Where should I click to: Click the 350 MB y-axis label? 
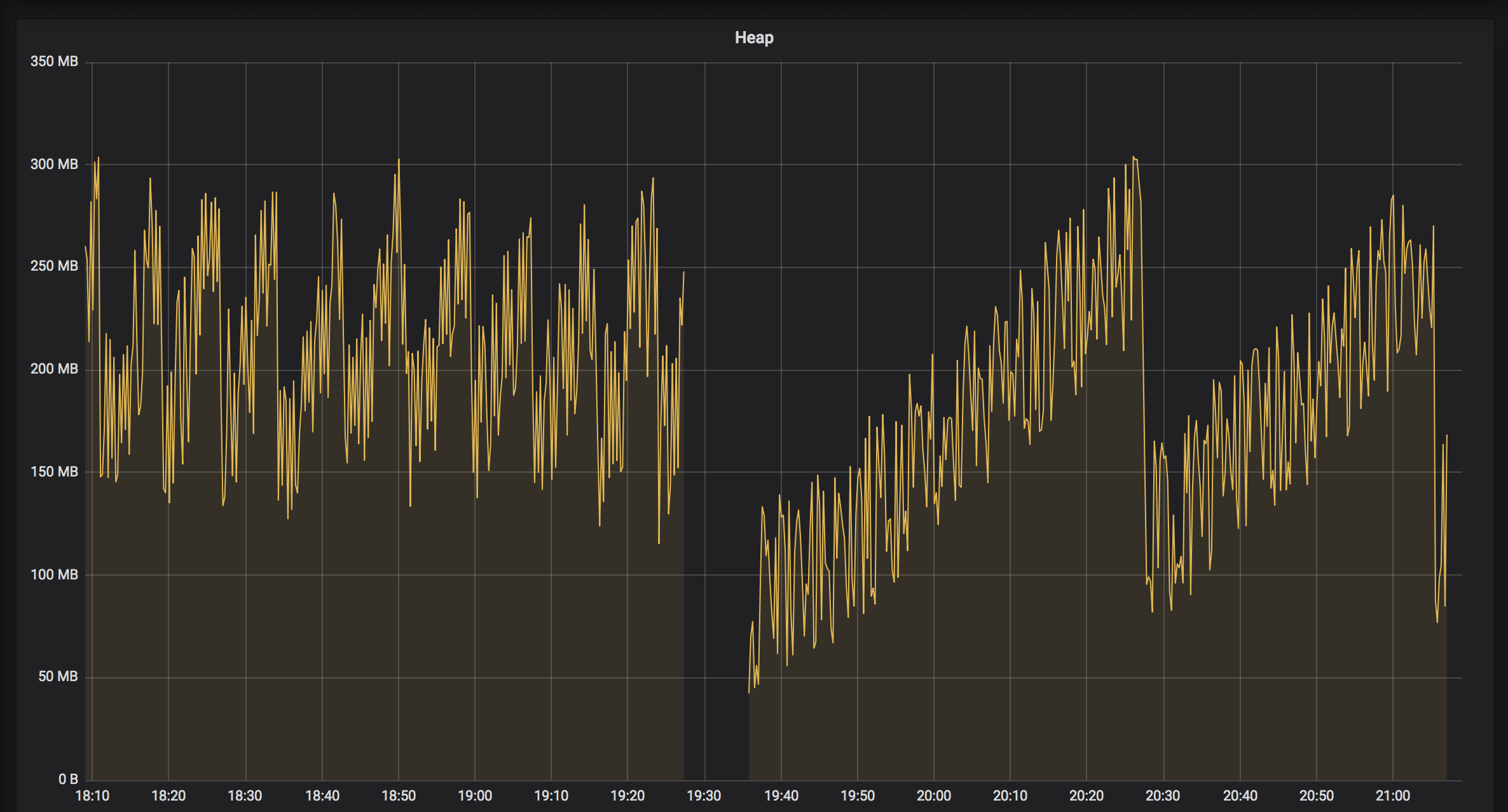coord(55,61)
